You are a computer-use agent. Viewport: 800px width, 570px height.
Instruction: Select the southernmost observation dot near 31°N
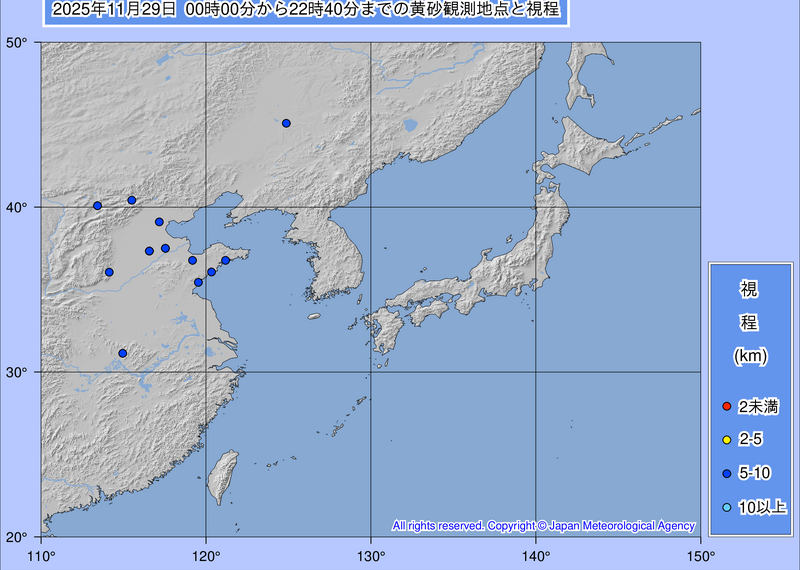pyautogui.click(x=122, y=353)
